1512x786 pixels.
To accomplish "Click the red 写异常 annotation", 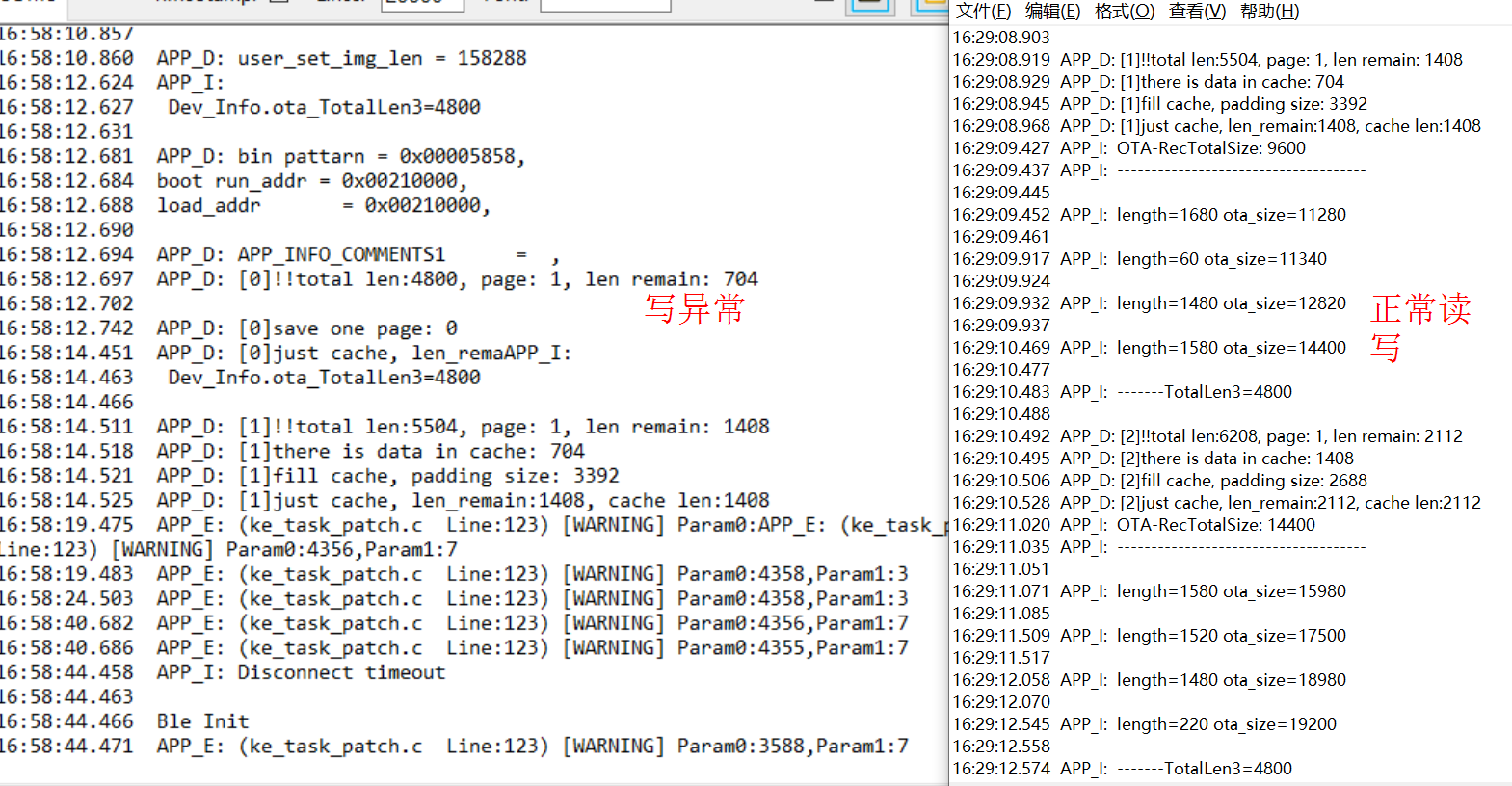I will (x=695, y=309).
